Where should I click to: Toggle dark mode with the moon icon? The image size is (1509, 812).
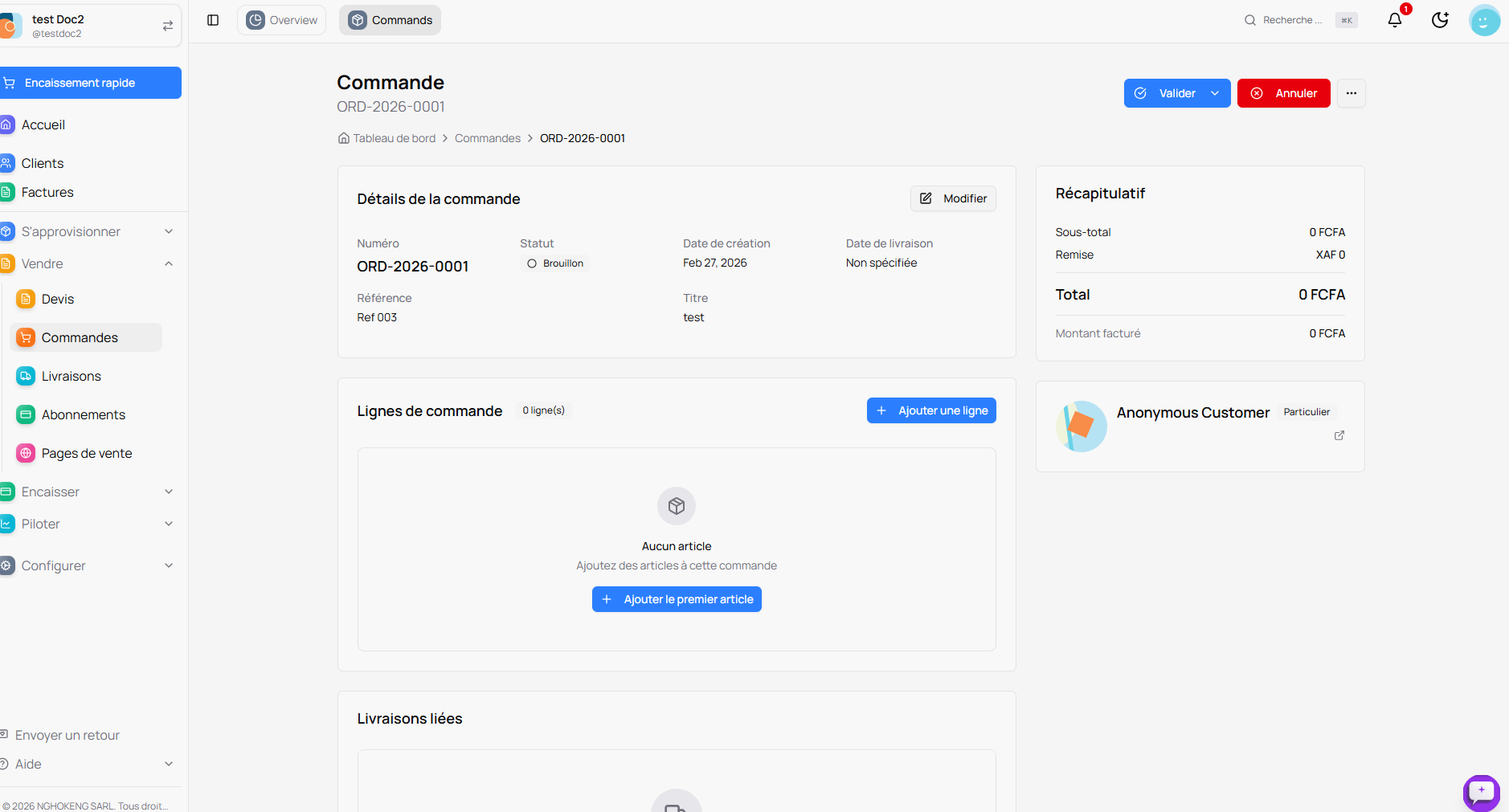tap(1439, 19)
